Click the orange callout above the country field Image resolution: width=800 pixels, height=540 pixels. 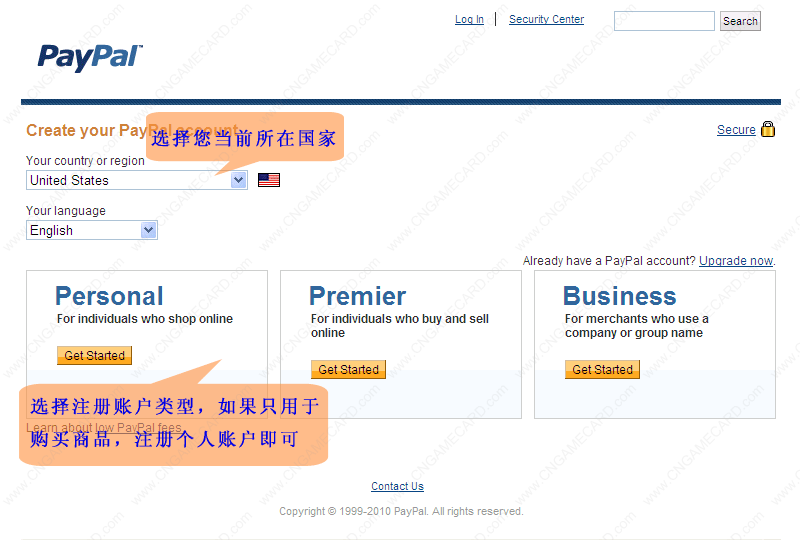(x=245, y=138)
